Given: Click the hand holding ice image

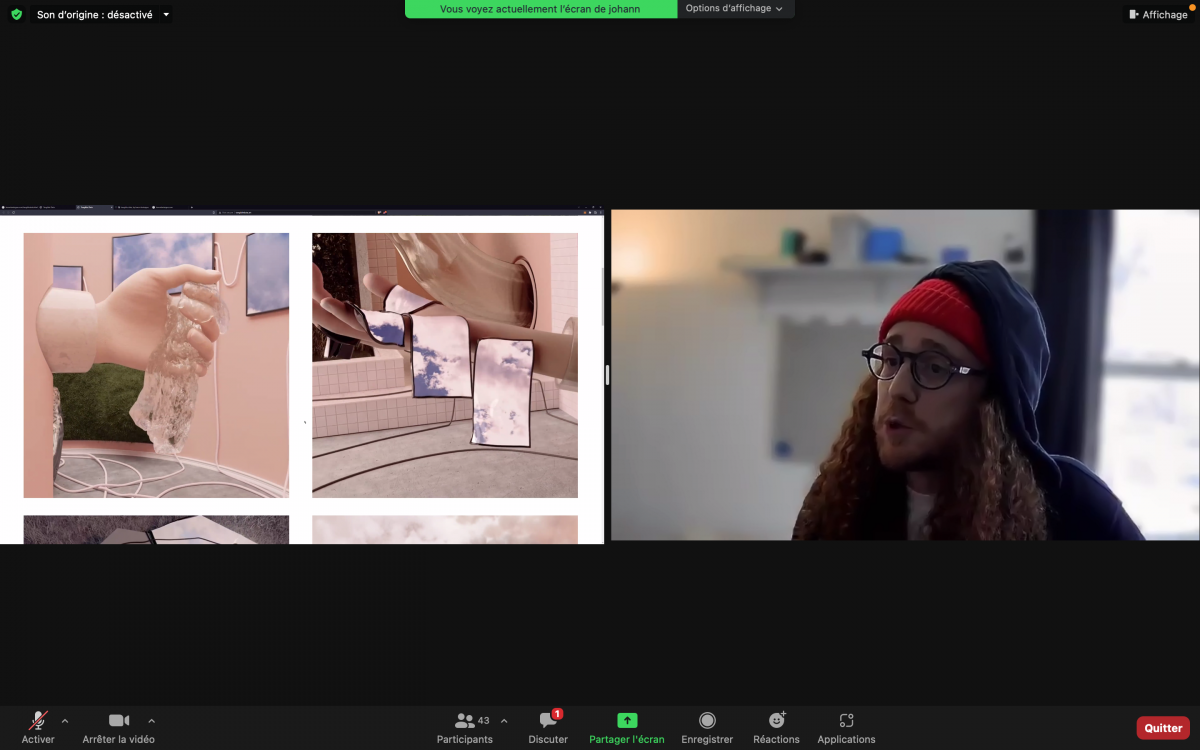Looking at the screenshot, I should click(156, 365).
